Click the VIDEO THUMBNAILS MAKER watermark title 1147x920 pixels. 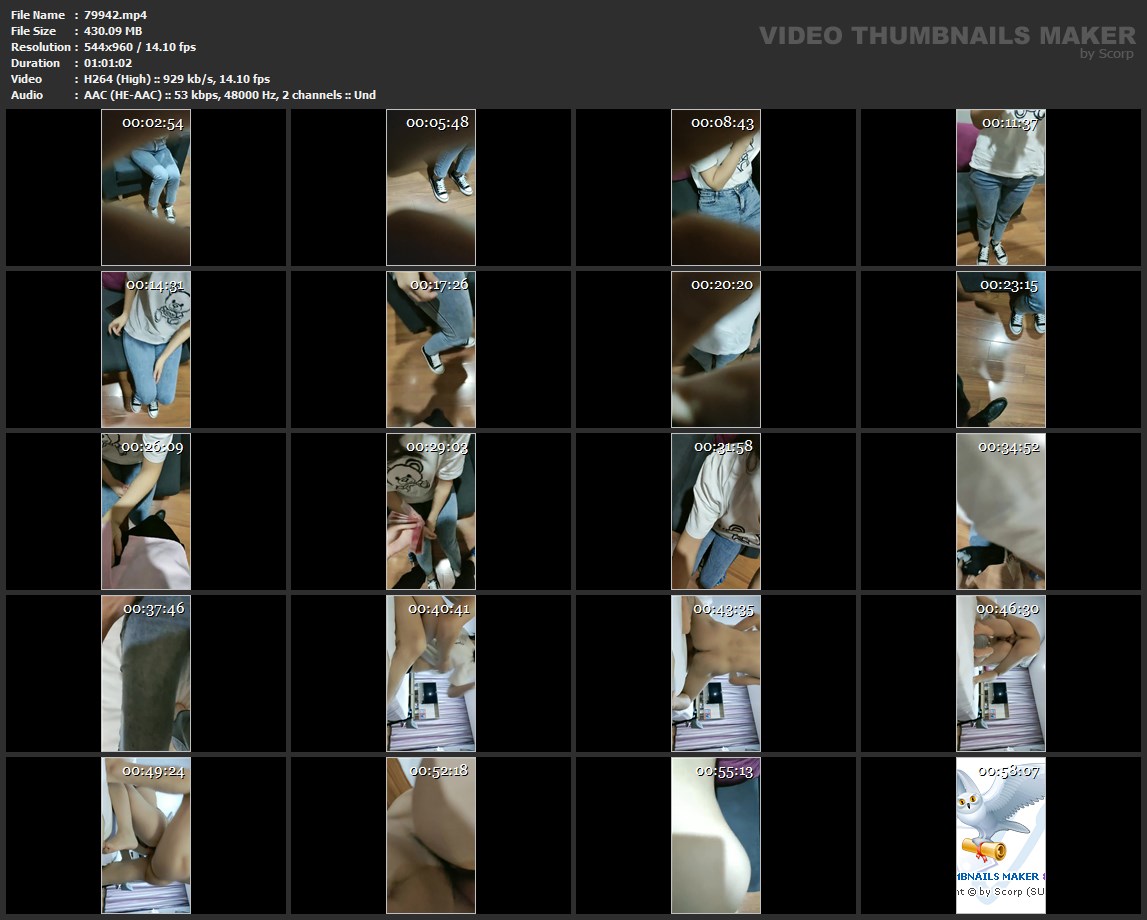tap(946, 36)
